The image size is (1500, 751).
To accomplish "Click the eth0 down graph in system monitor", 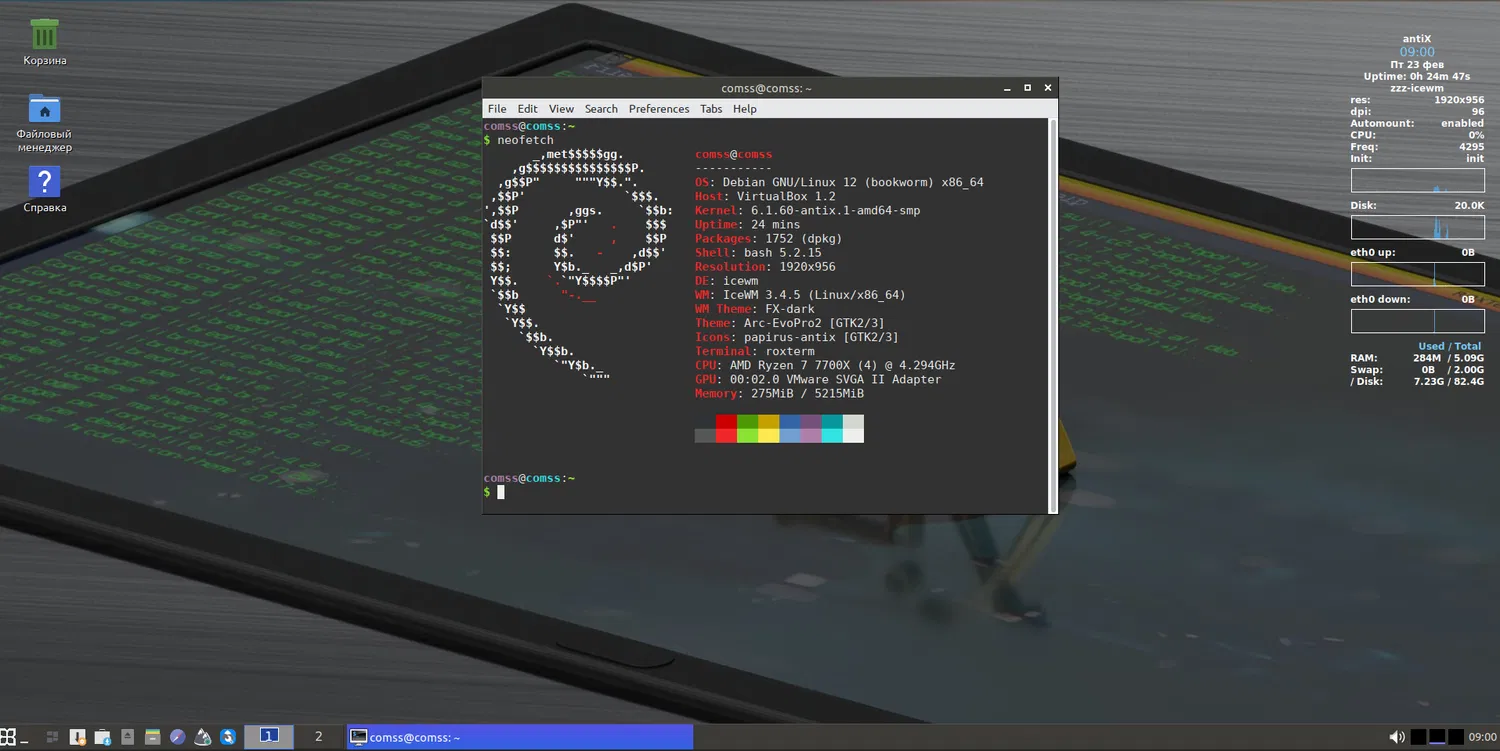I will point(1417,321).
